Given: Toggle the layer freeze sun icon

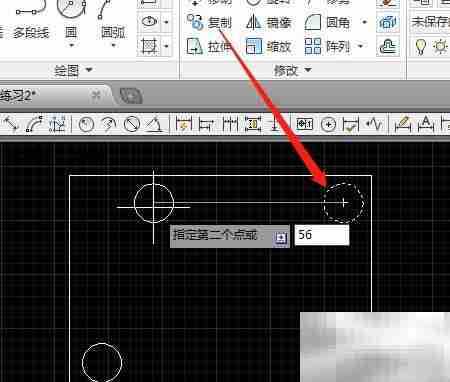Looking at the screenshot, I should coord(441,46).
